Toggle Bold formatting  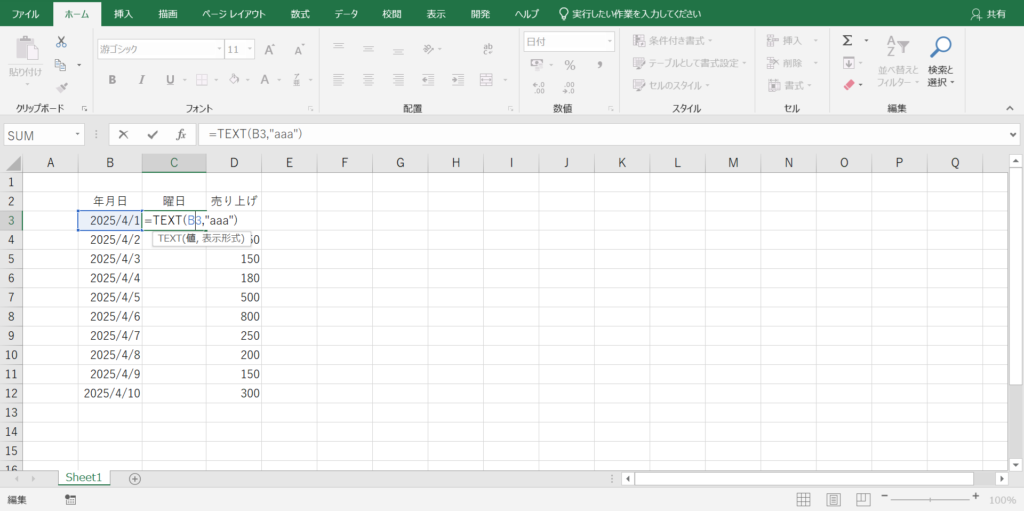pyautogui.click(x=112, y=80)
